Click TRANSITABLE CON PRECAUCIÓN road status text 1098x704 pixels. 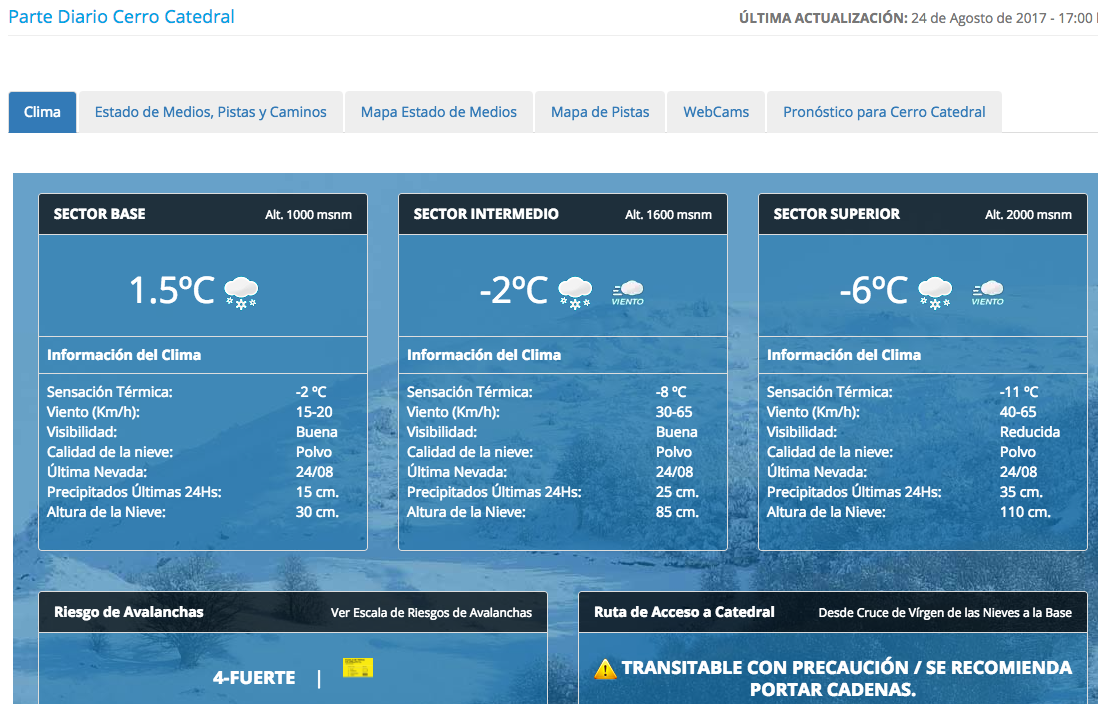tap(847, 678)
